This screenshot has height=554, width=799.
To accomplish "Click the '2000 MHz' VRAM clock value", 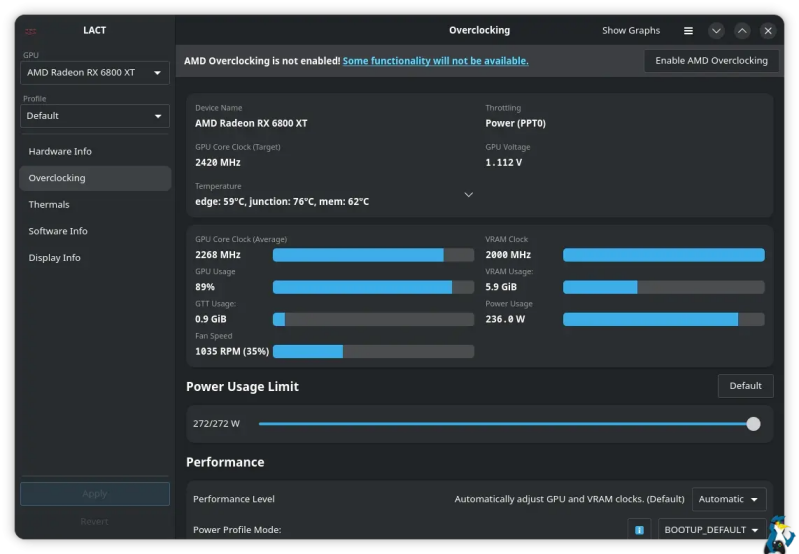I will (x=508, y=255).
